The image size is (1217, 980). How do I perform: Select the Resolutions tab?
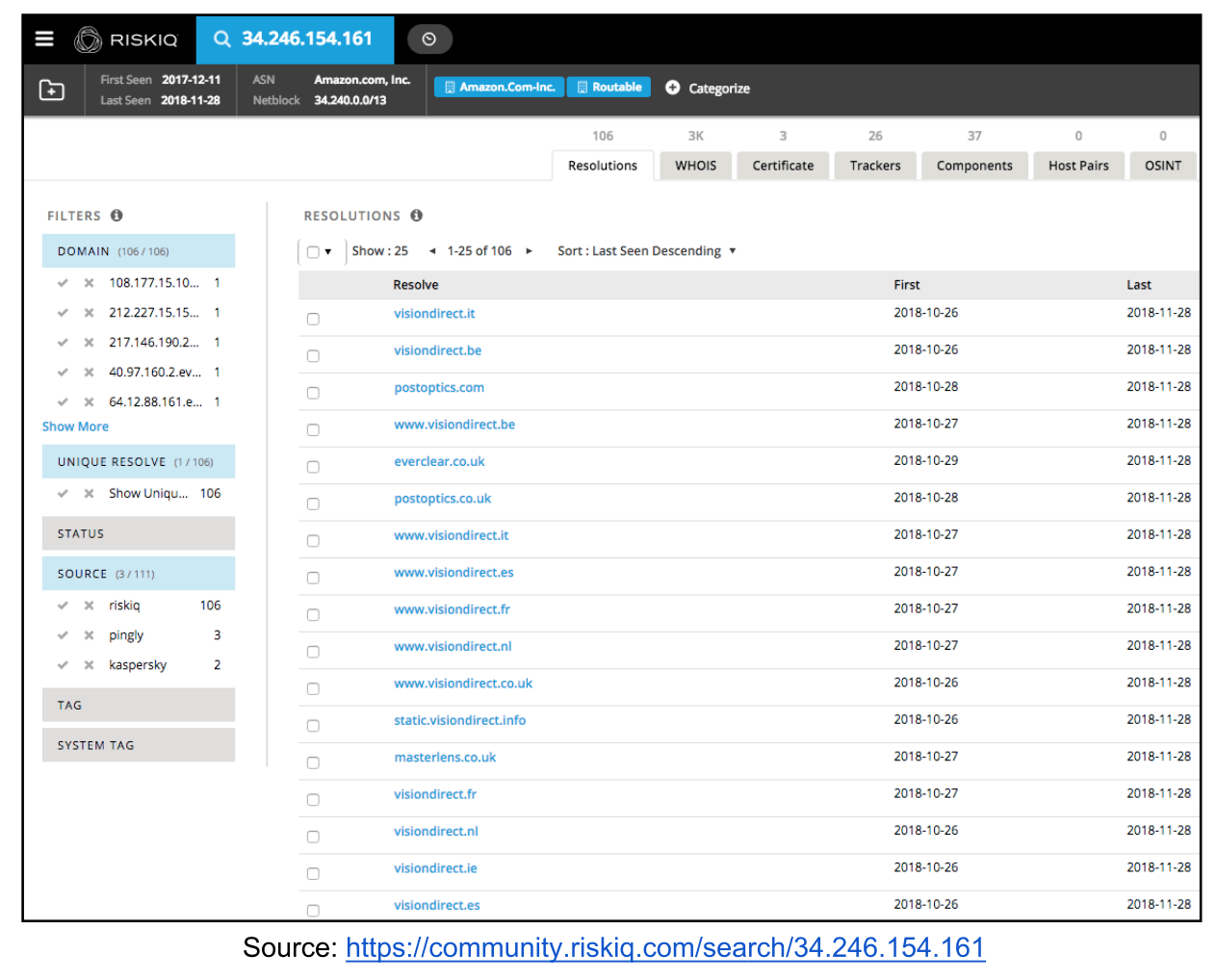click(603, 166)
